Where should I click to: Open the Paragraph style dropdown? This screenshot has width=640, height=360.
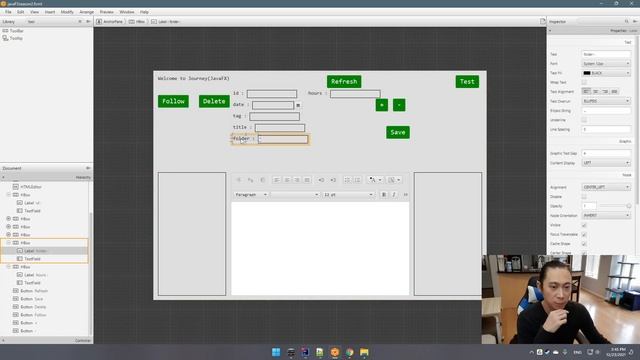[251, 195]
